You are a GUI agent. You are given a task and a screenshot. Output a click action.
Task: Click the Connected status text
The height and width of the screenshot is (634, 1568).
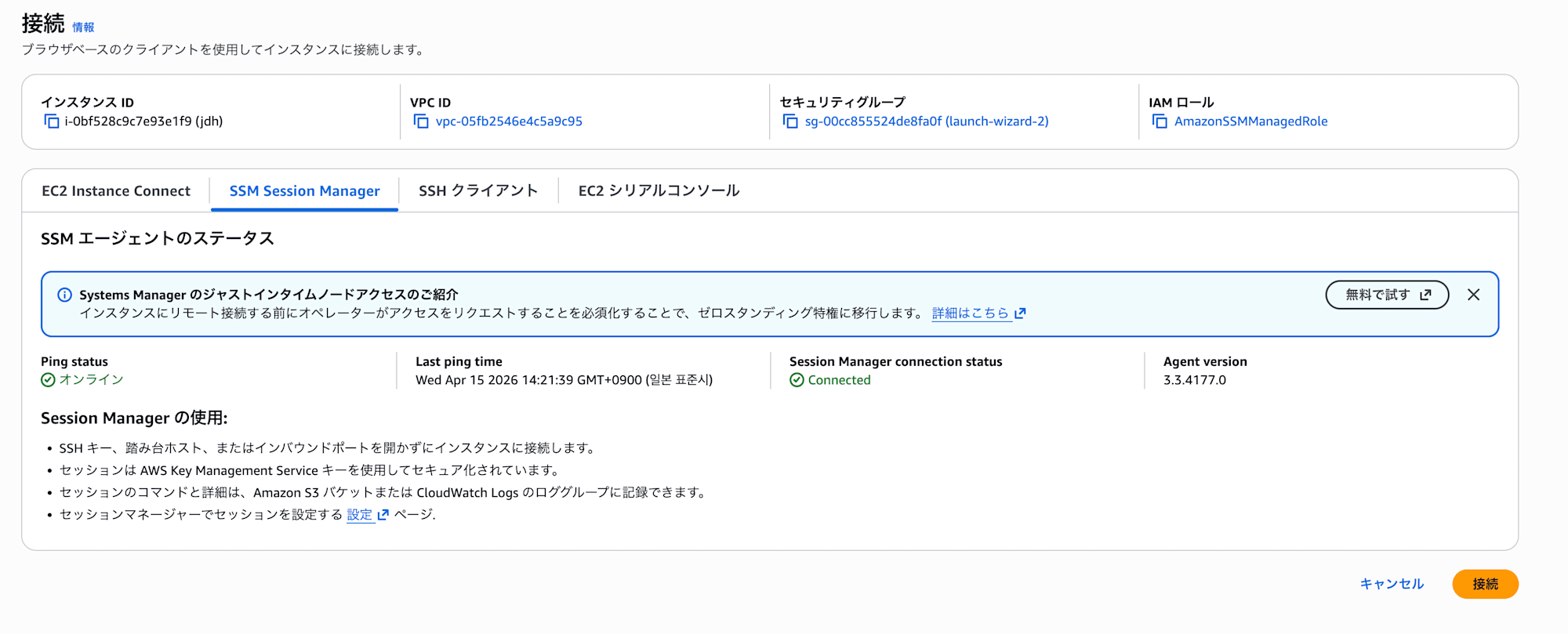click(839, 380)
